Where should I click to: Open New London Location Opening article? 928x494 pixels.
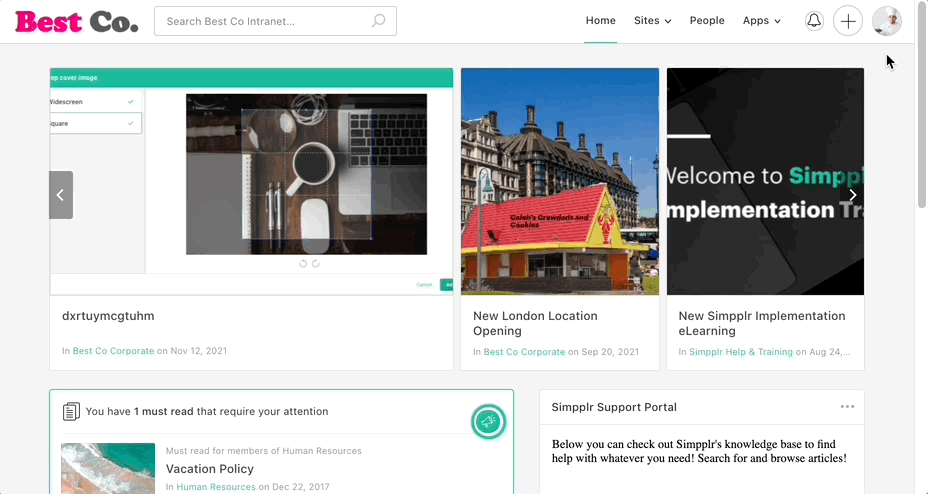pos(535,323)
